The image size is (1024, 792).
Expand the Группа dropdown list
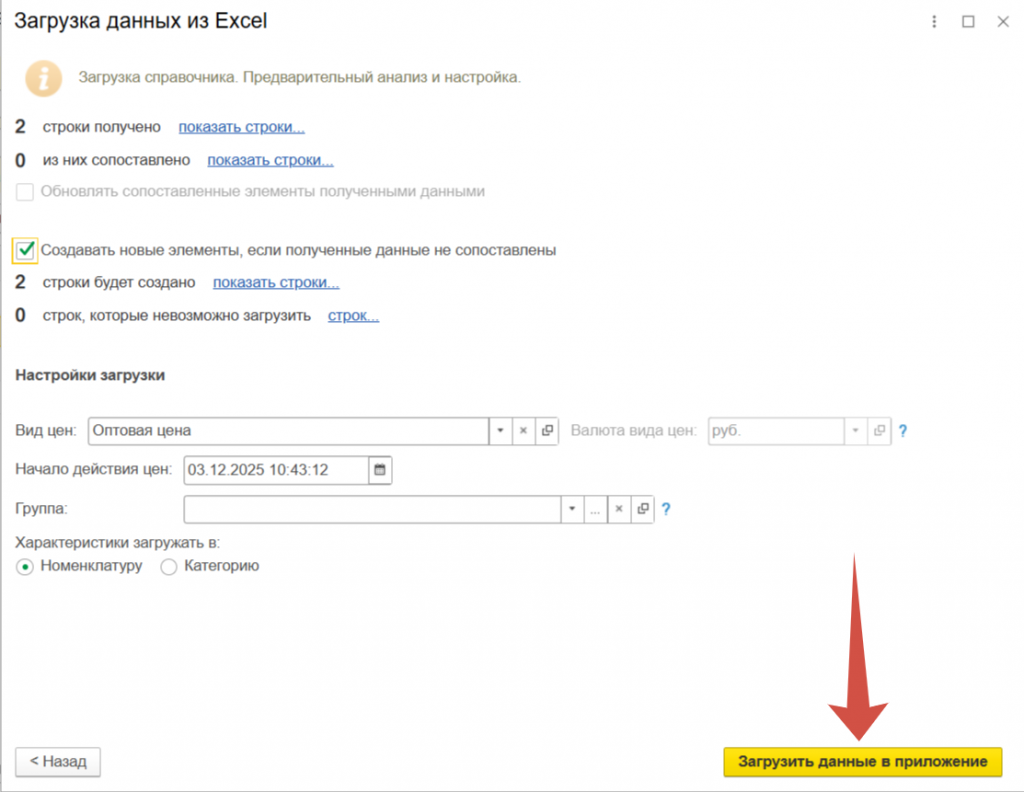tap(570, 509)
